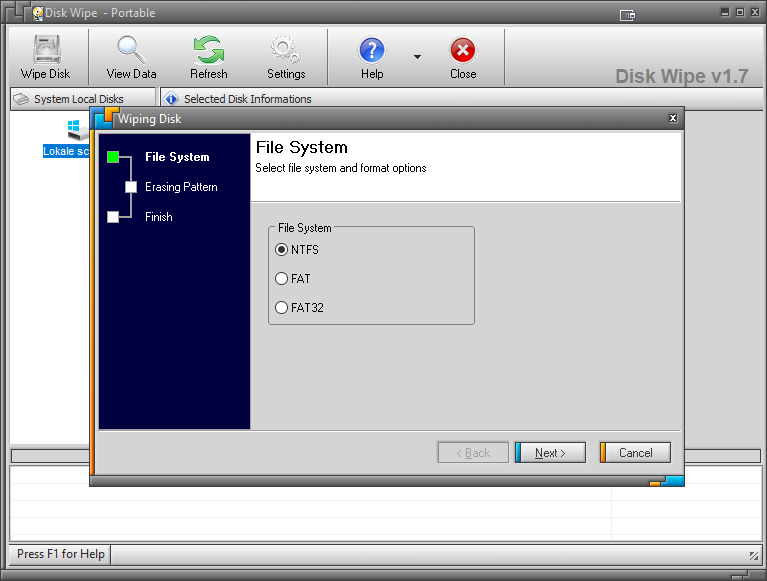Open Settings gear in toolbar

[286, 49]
